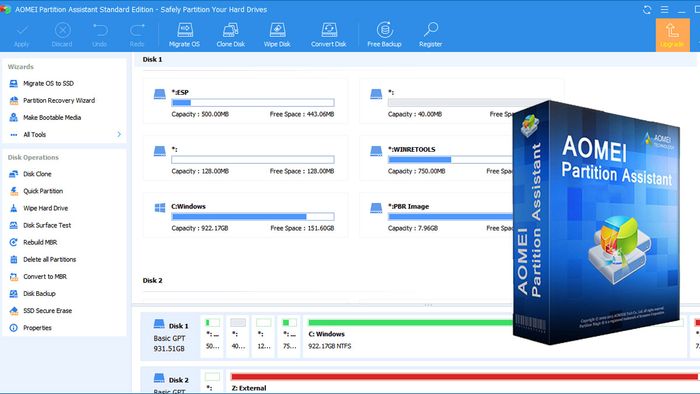Image resolution: width=700 pixels, height=394 pixels.
Task: Select the *:ESP partition card
Action: point(246,101)
